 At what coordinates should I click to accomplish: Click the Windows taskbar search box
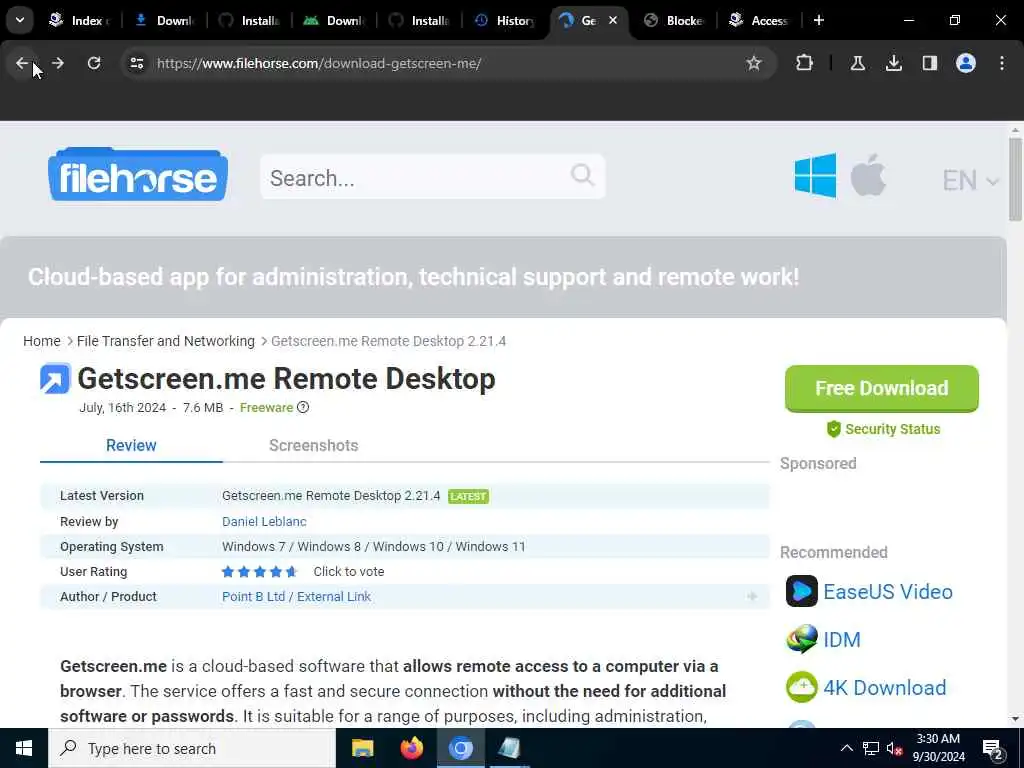[192, 748]
